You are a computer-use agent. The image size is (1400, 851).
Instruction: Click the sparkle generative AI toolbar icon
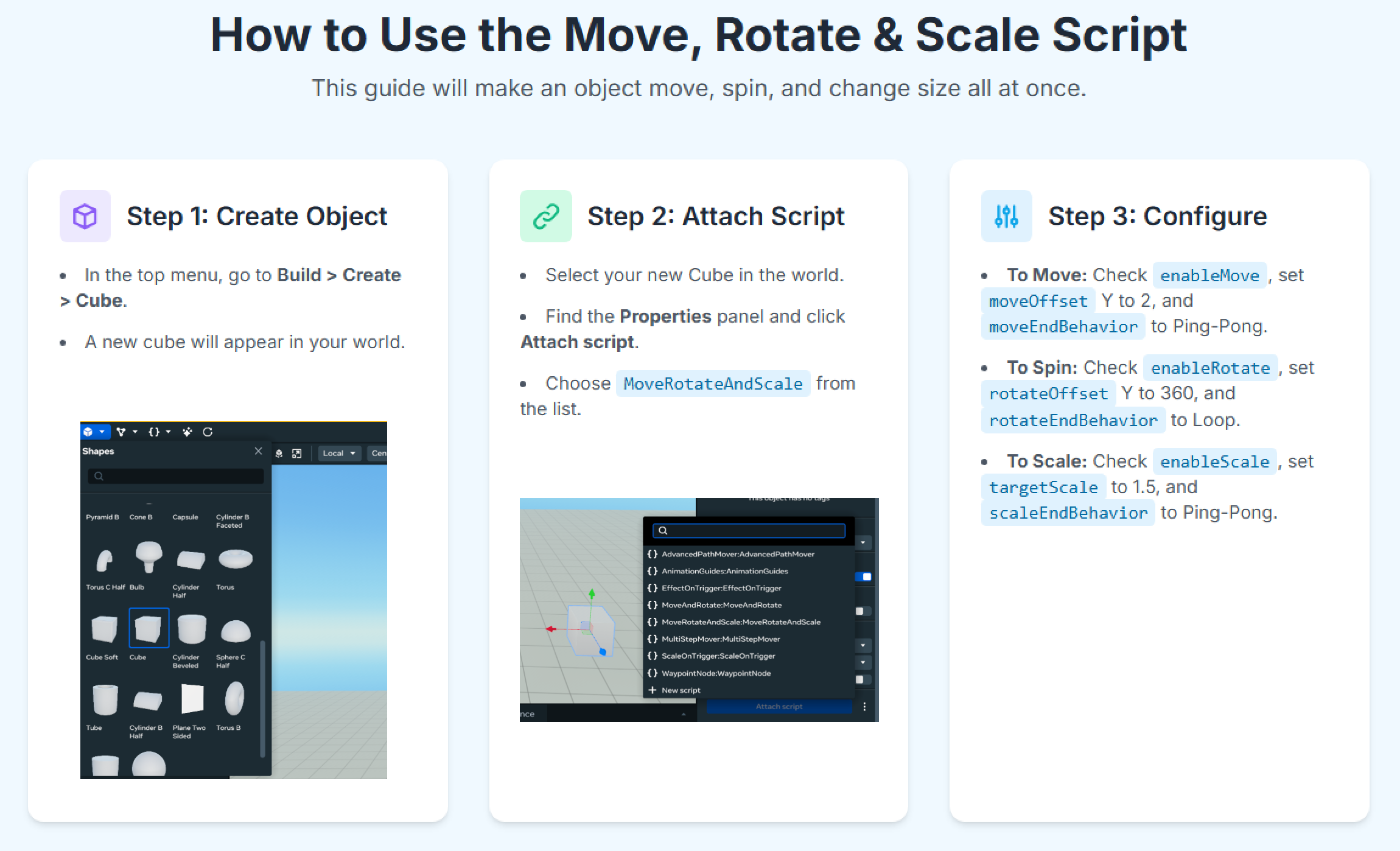pyautogui.click(x=187, y=432)
